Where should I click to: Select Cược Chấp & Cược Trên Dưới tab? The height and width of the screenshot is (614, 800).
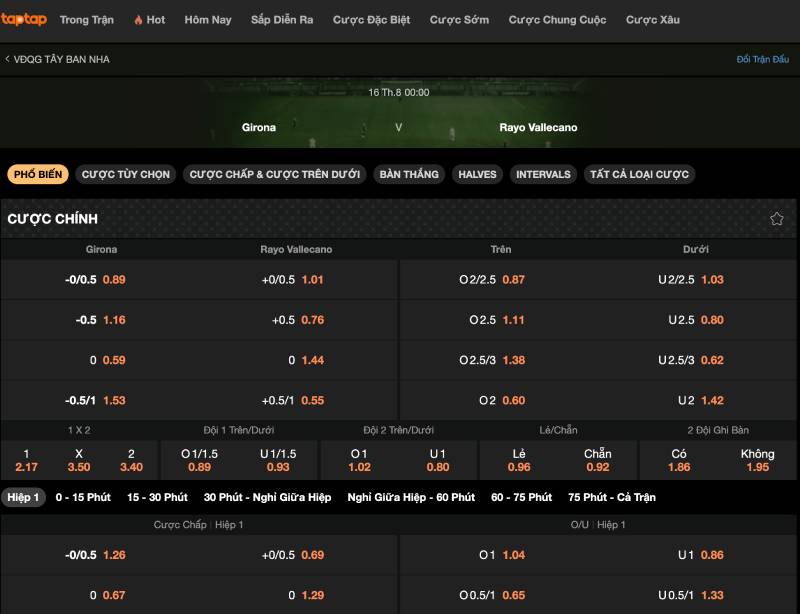click(274, 174)
